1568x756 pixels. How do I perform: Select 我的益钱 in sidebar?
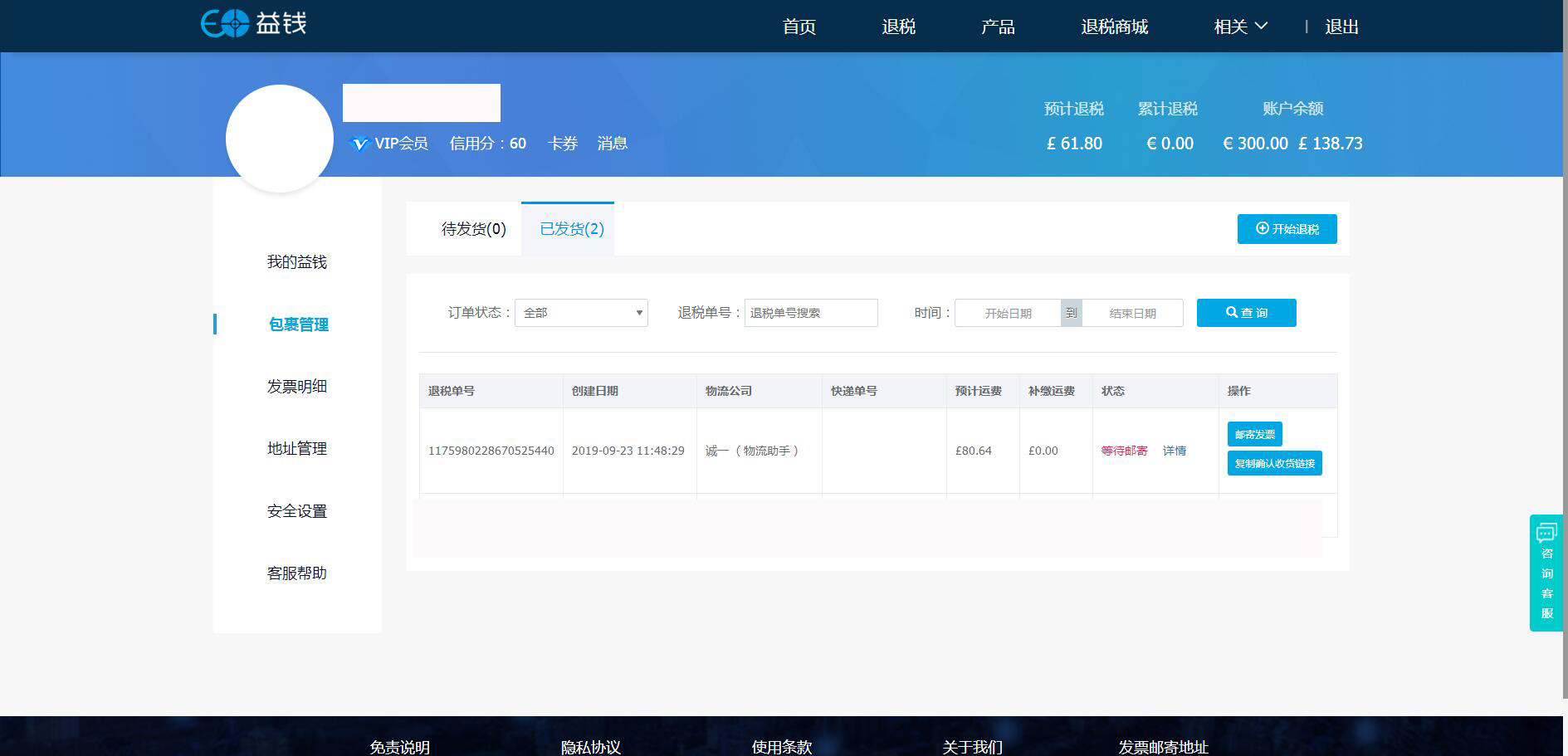point(297,262)
